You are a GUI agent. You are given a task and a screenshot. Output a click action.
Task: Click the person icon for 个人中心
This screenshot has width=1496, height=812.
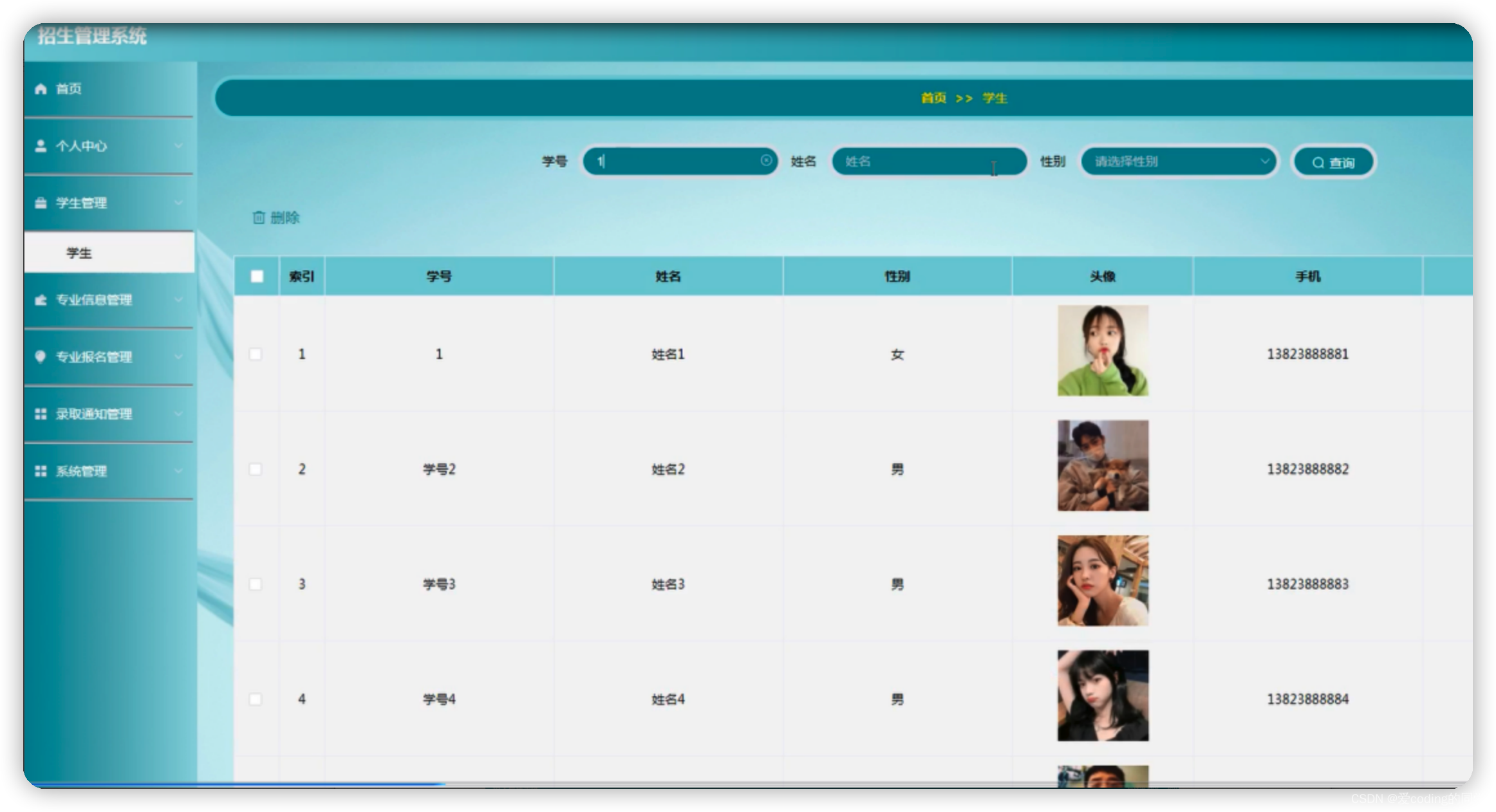click(41, 146)
